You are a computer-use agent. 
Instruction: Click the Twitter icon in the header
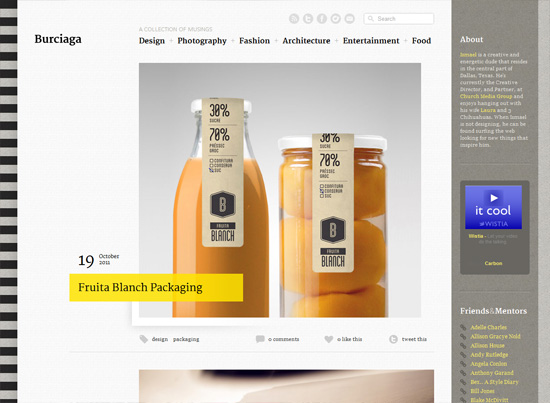[308, 19]
